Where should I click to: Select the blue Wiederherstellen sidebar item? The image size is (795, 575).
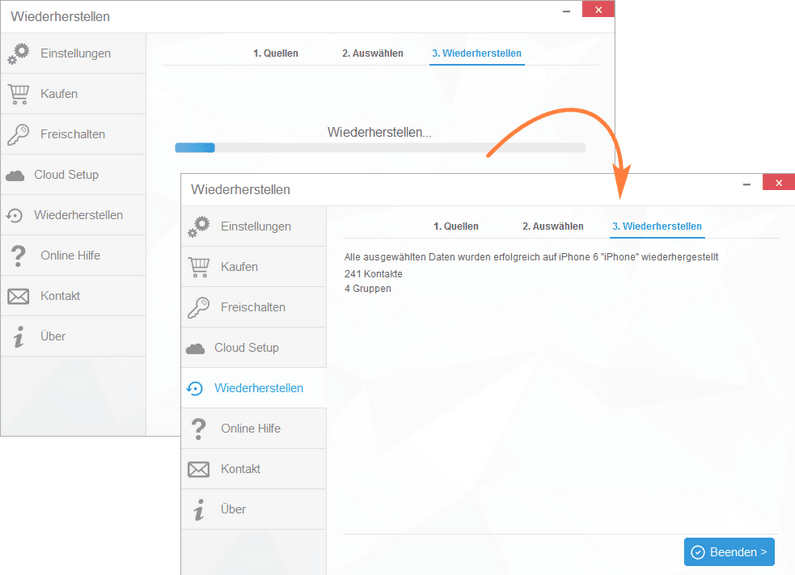[254, 388]
